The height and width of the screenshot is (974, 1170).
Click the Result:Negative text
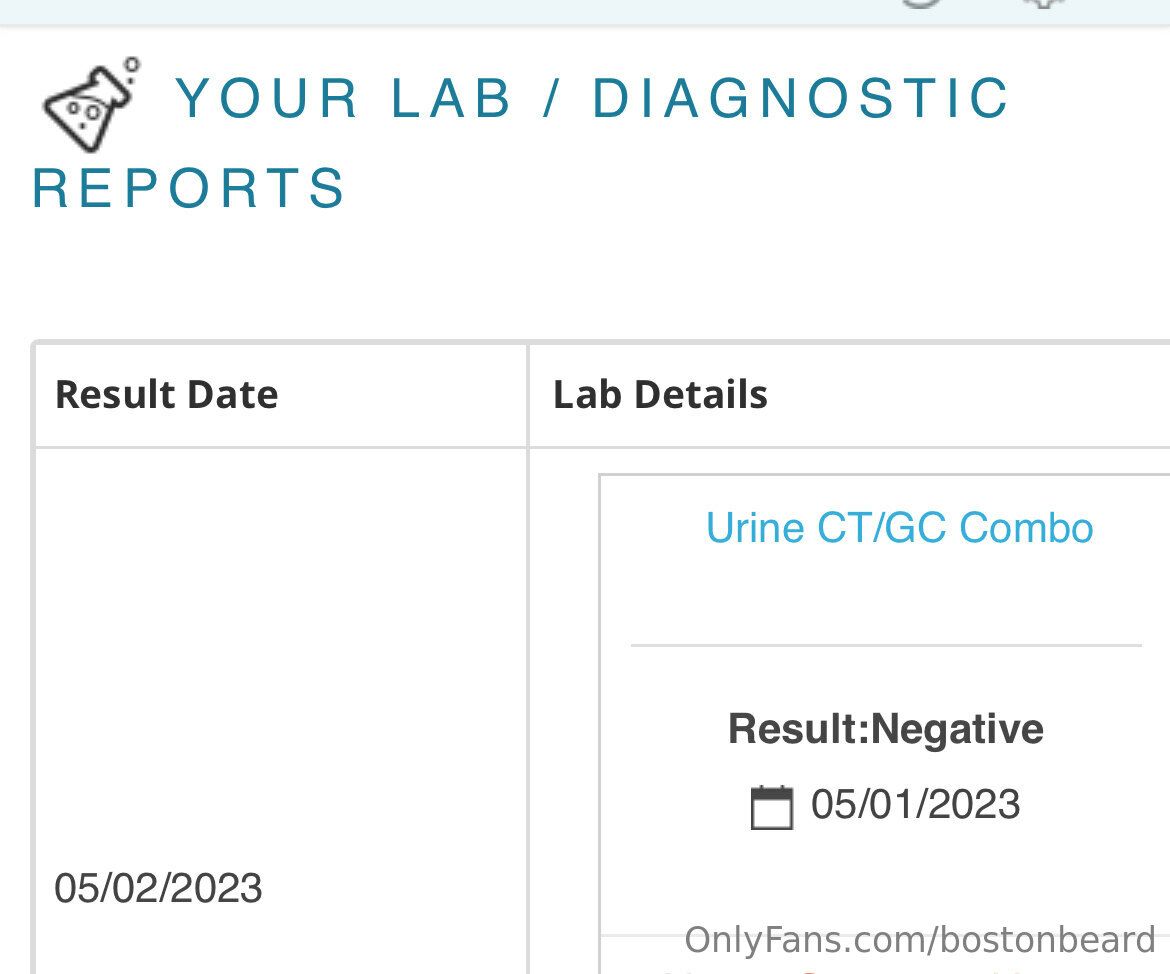click(885, 728)
